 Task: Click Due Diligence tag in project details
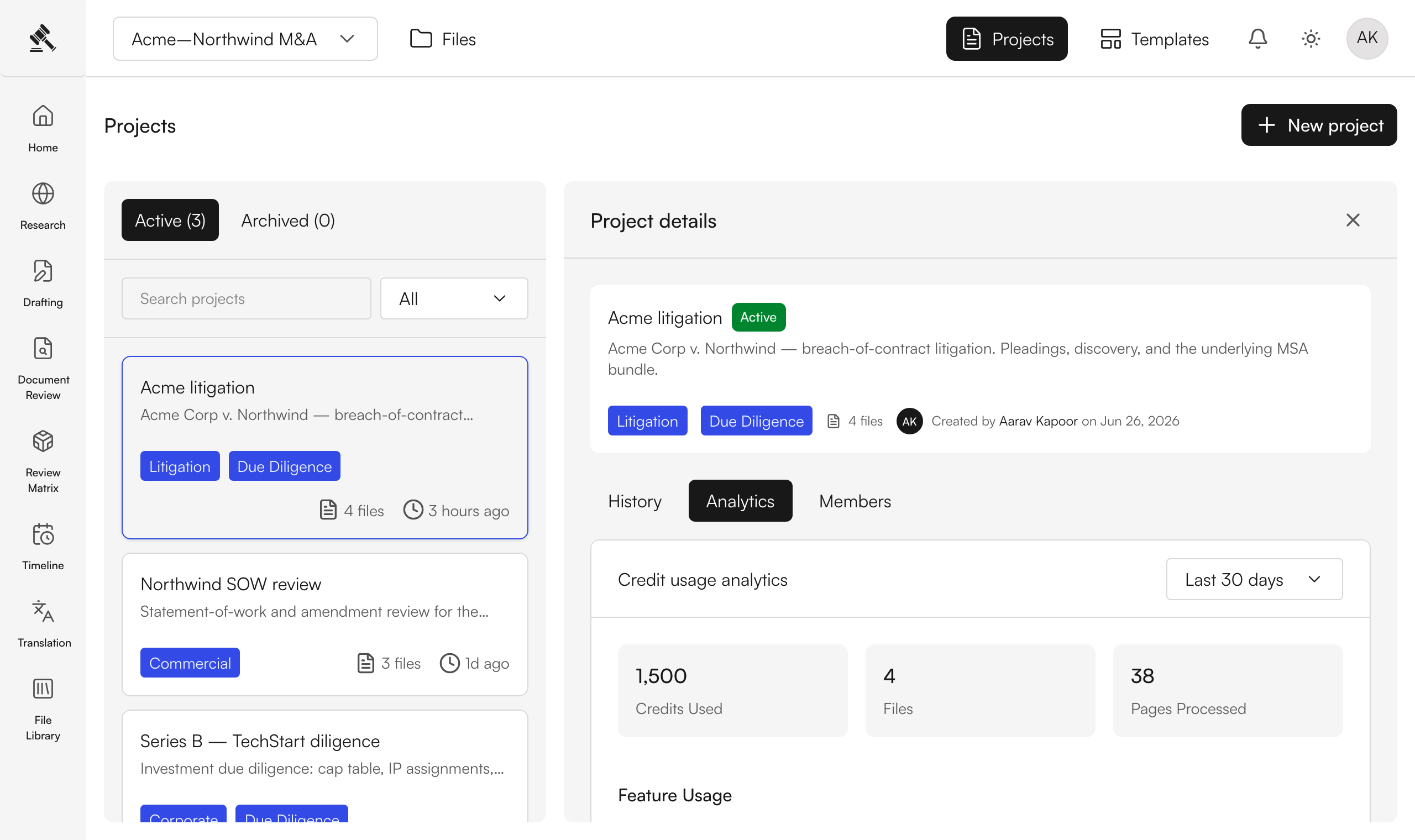pos(756,421)
